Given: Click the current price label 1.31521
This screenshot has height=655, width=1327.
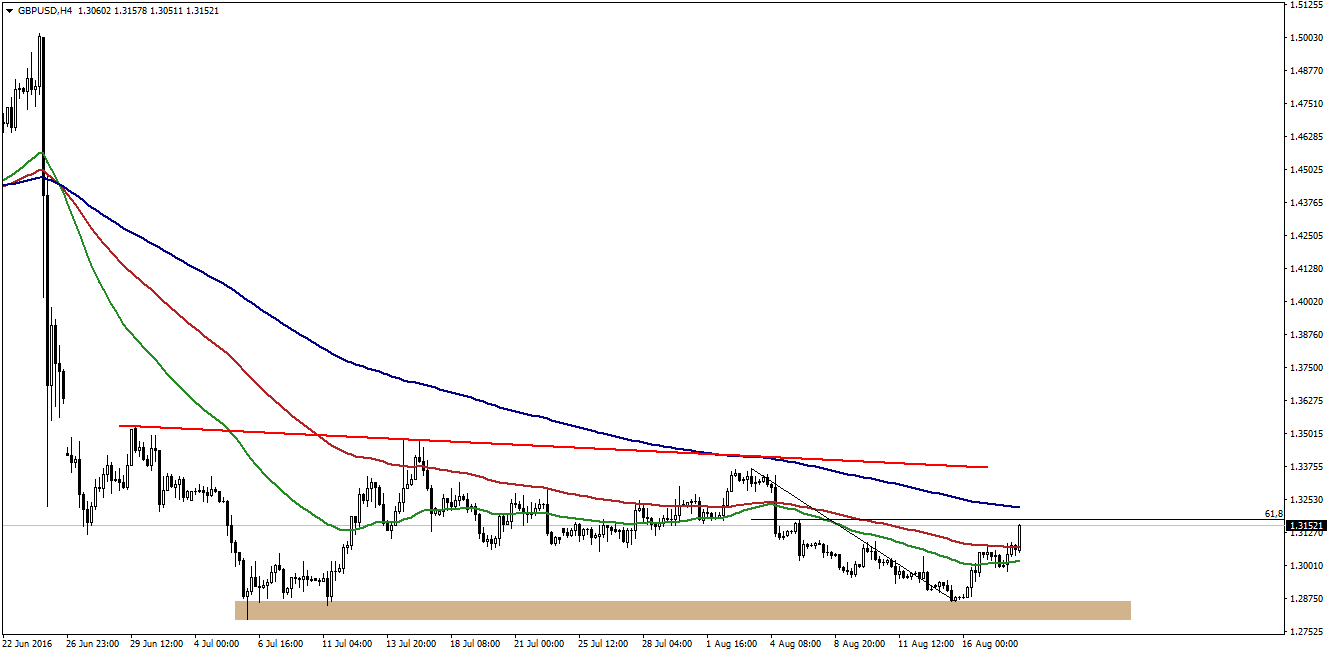Looking at the screenshot, I should tap(1306, 525).
